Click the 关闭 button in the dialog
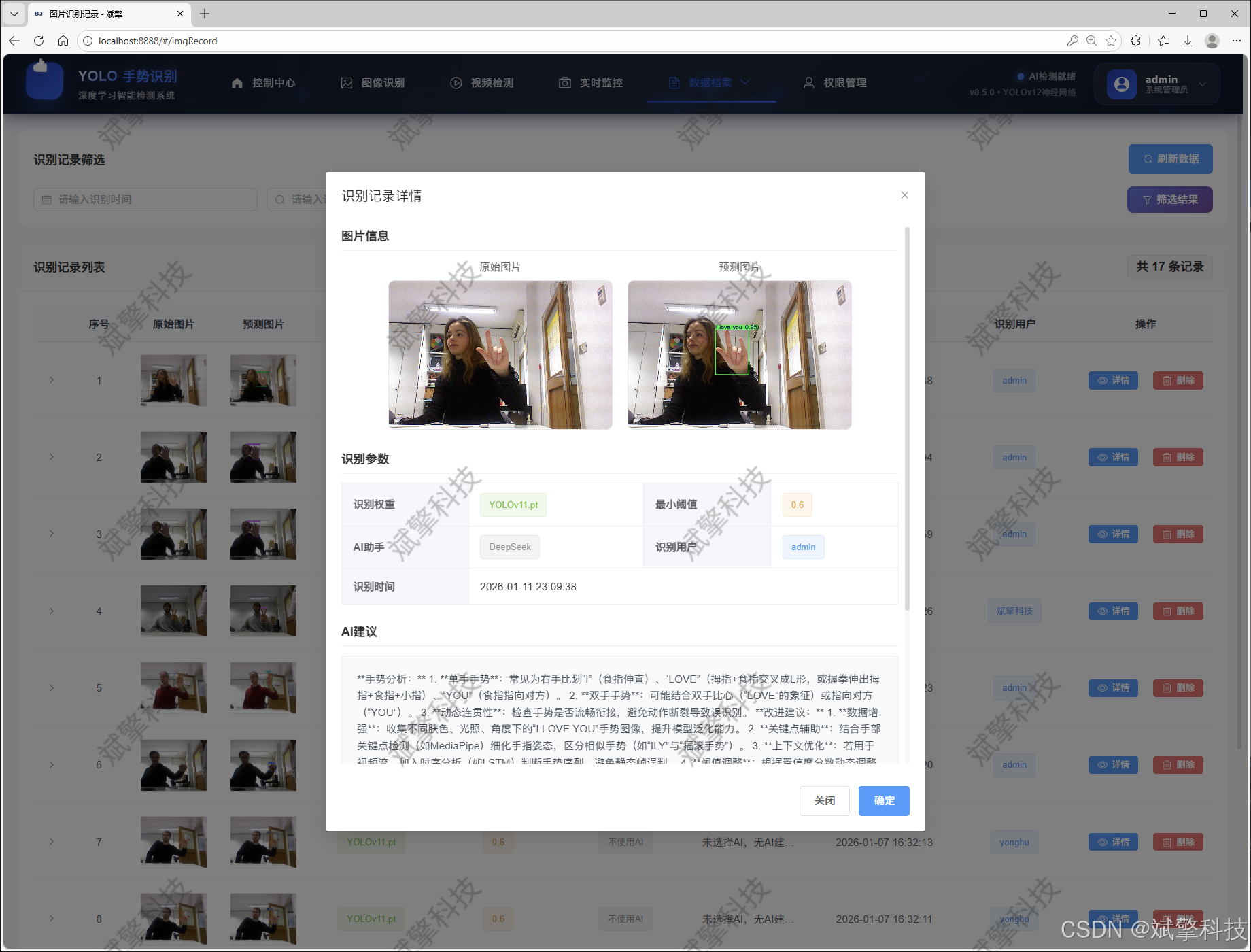Viewport: 1251px width, 952px height. (x=825, y=800)
